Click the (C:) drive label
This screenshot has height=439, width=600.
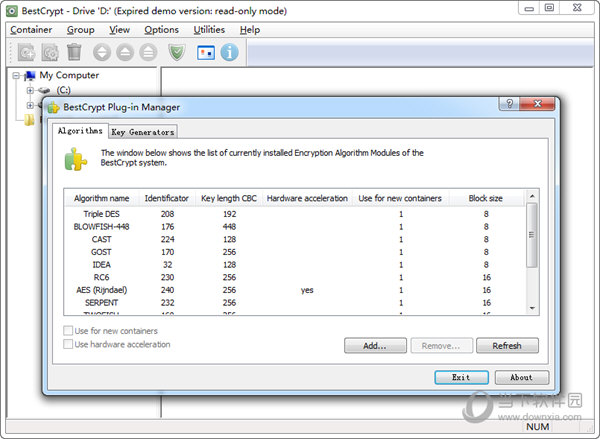tap(64, 90)
